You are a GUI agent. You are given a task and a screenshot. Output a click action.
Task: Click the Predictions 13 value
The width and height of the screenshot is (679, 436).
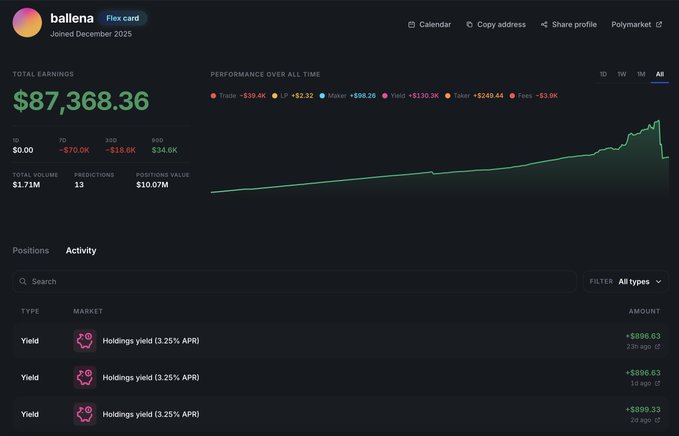(79, 185)
